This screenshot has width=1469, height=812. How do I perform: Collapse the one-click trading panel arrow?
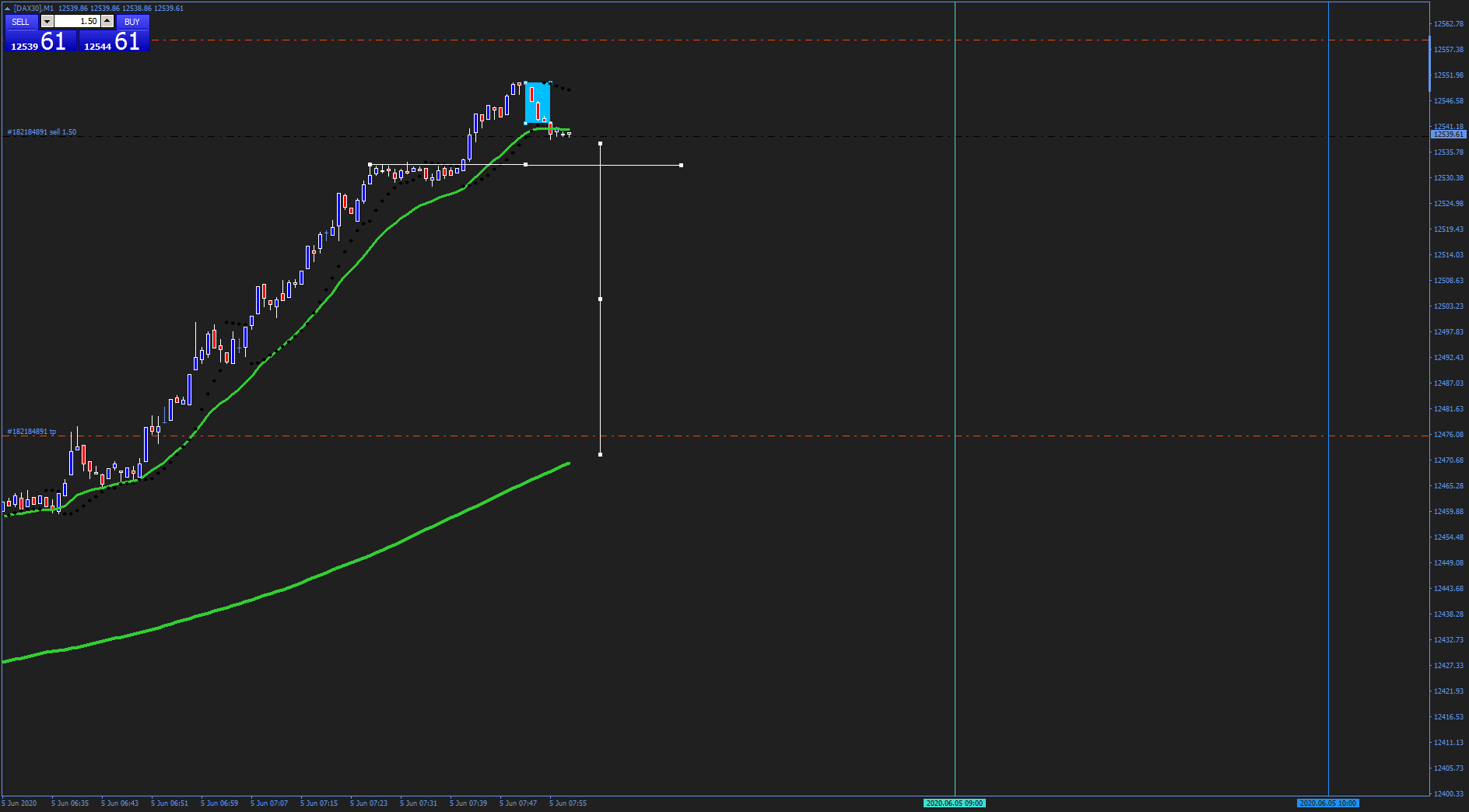click(8, 9)
